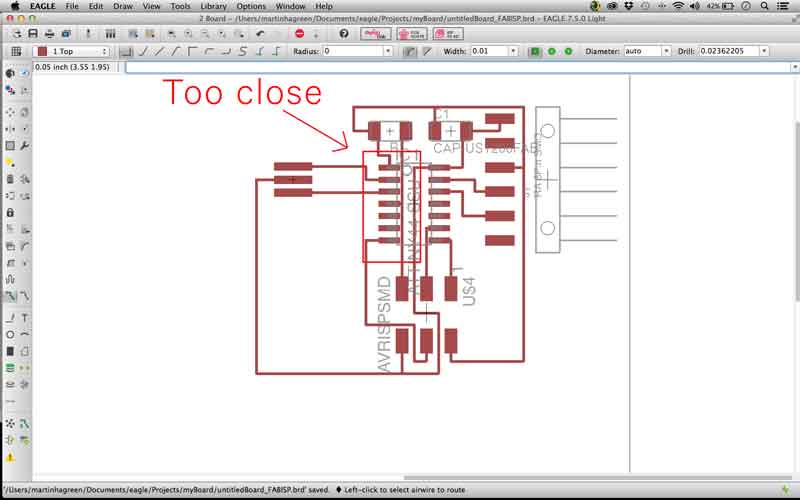Image resolution: width=800 pixels, height=500 pixels.
Task: Open the Autorouter tool
Action: (24, 423)
